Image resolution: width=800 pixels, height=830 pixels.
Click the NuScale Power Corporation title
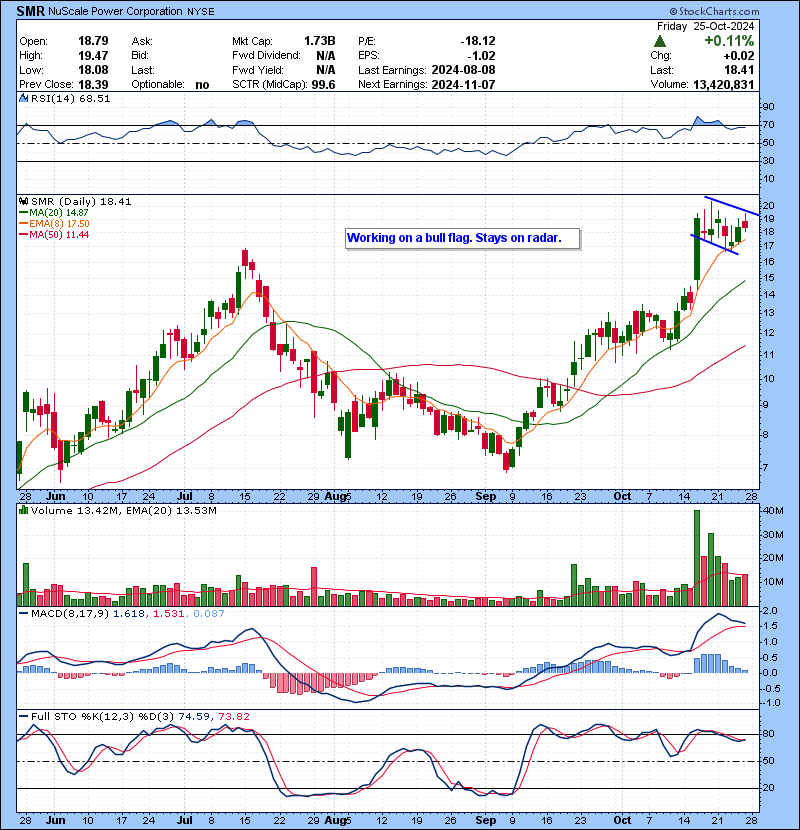click(x=115, y=11)
